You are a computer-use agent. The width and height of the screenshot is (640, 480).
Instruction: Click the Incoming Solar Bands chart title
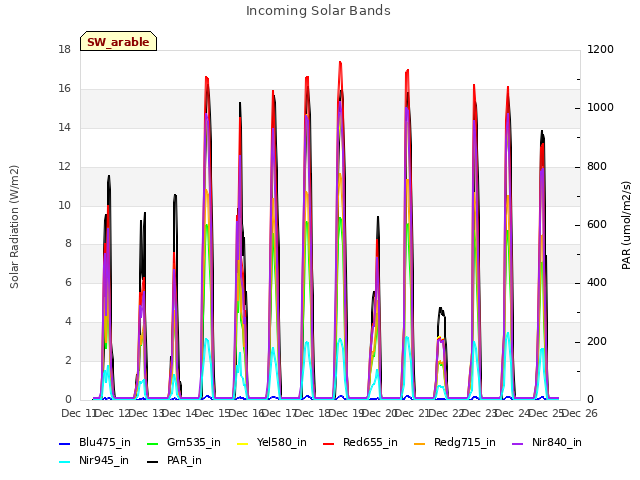318,11
